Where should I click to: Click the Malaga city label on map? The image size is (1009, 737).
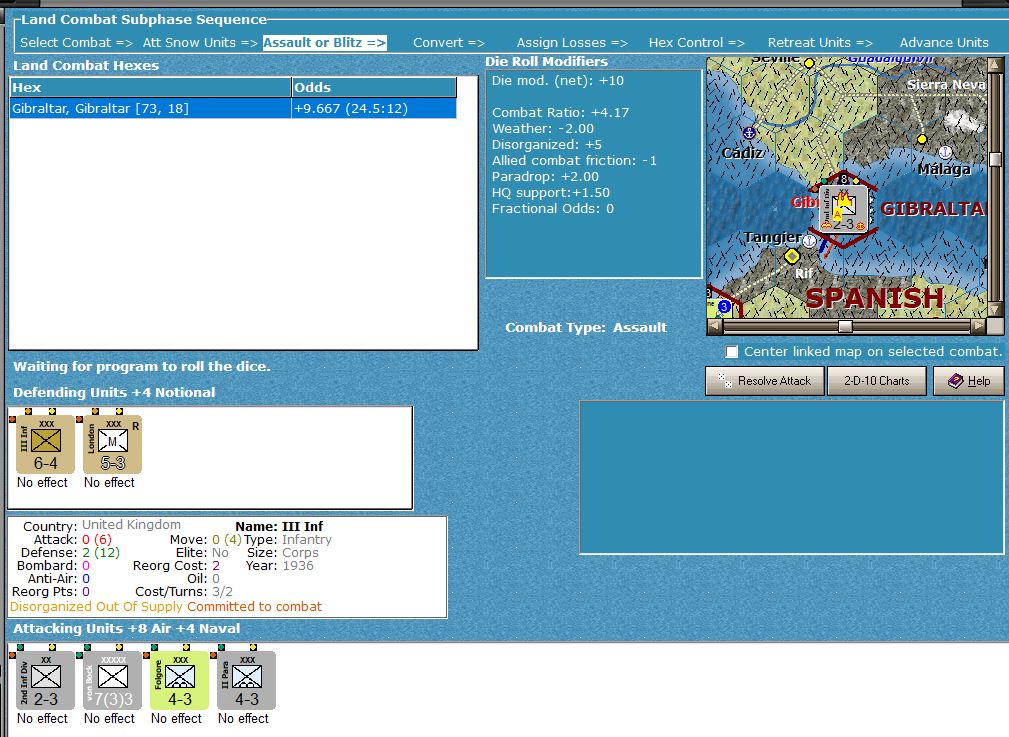click(943, 169)
